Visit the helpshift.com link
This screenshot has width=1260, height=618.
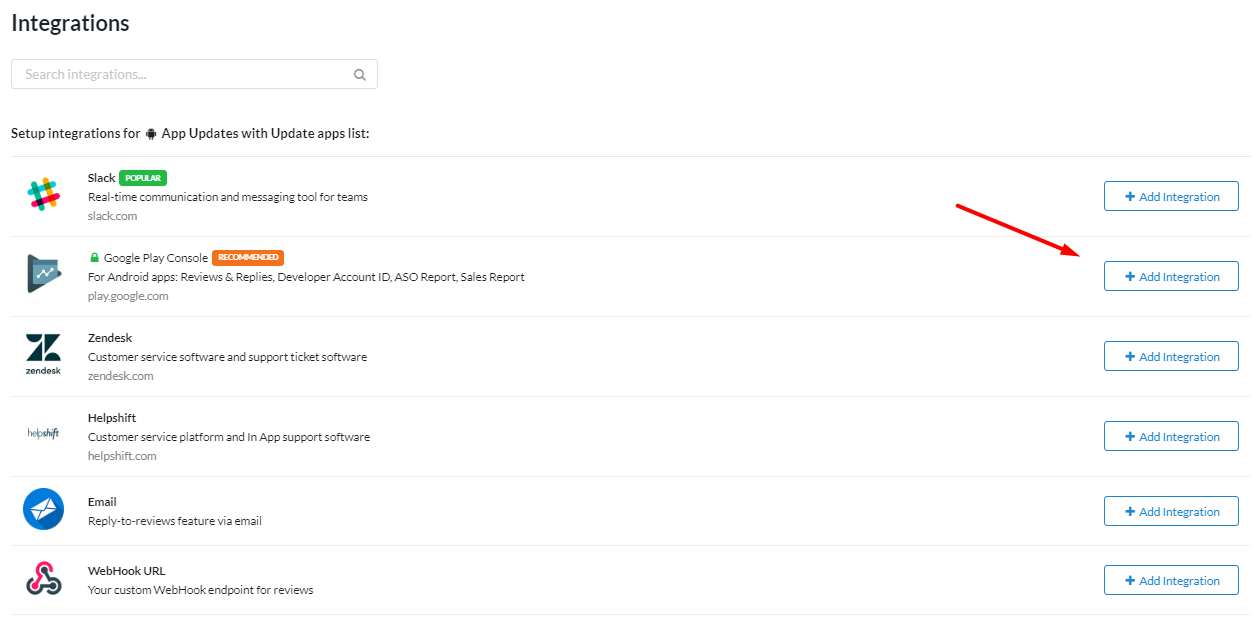[x=122, y=456]
